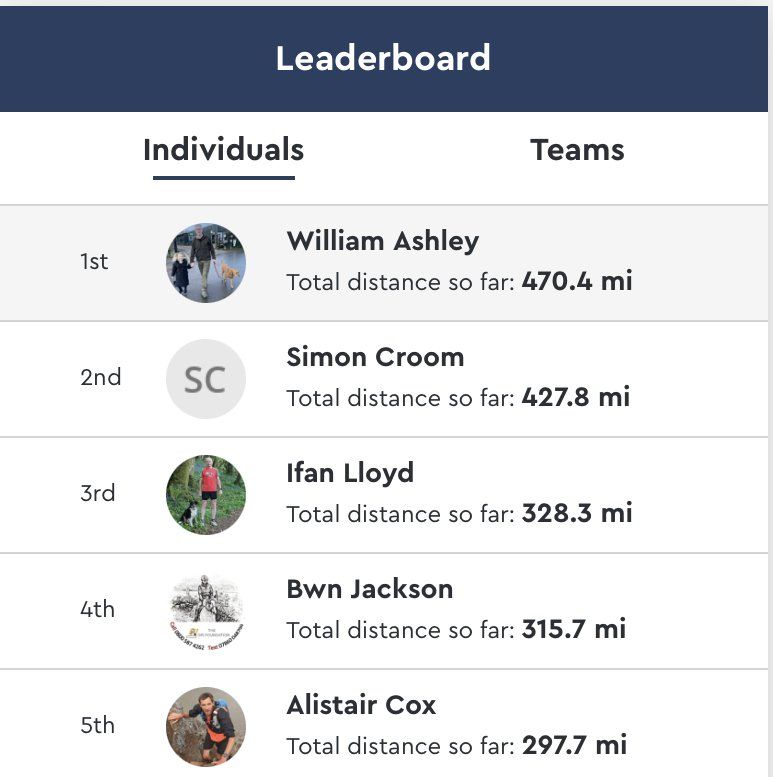Screen dimensions: 773x777
Task: Click Simon Croom's 427.8 mi distance
Action: point(576,398)
